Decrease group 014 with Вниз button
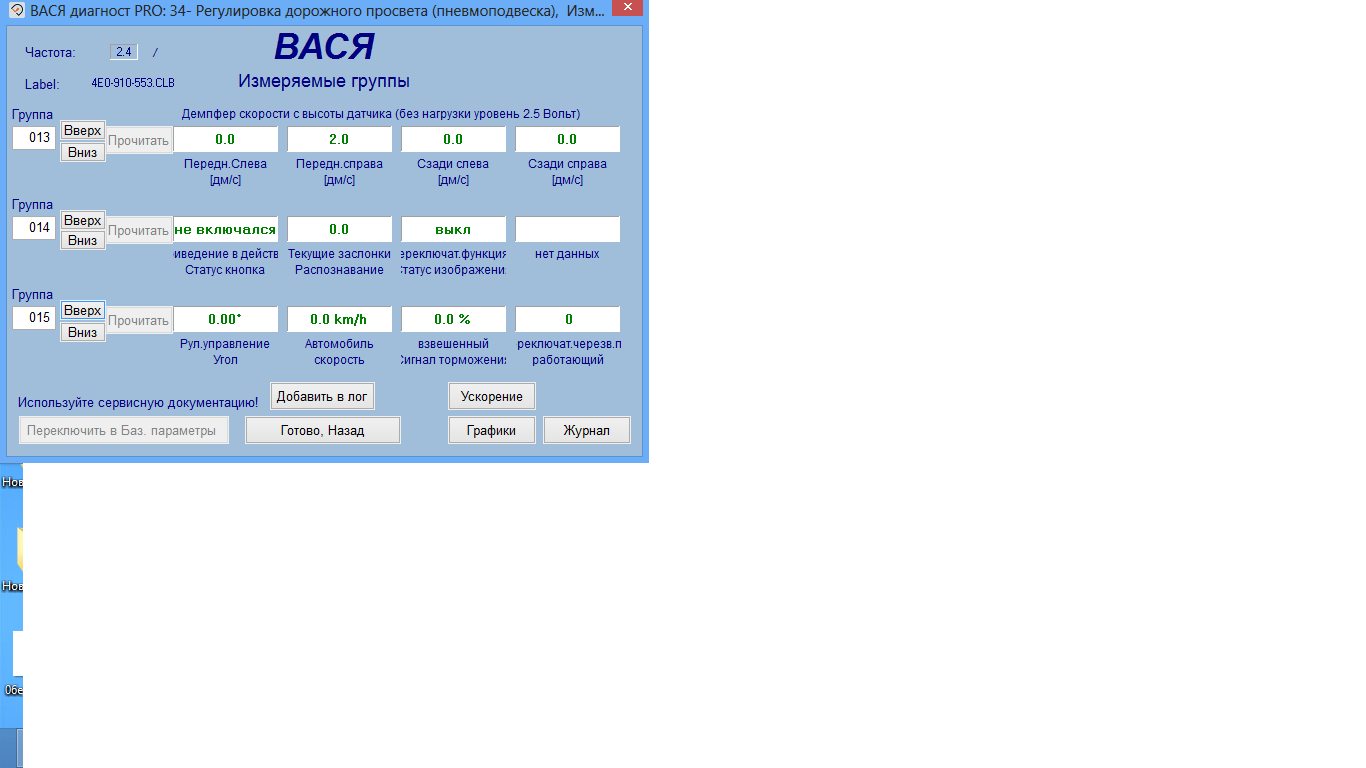 pos(82,240)
